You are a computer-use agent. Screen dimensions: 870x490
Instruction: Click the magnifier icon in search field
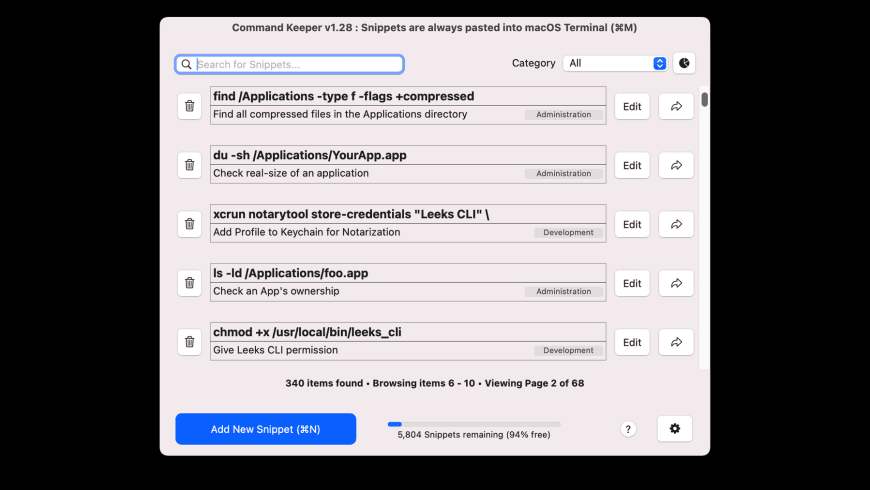186,64
